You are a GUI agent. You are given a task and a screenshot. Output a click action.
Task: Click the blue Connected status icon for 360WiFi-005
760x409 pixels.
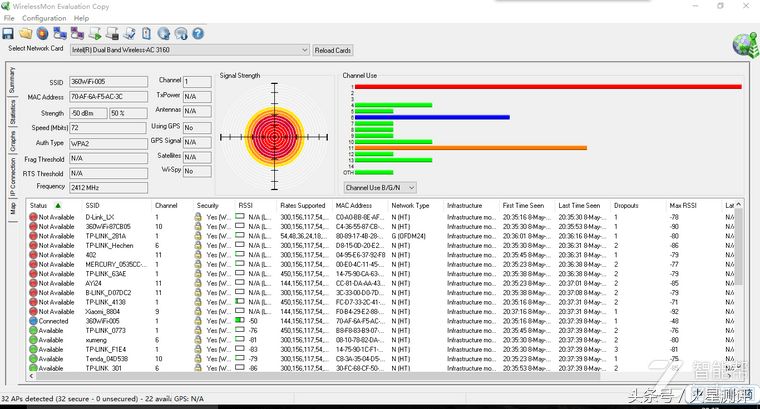pyautogui.click(x=33, y=320)
